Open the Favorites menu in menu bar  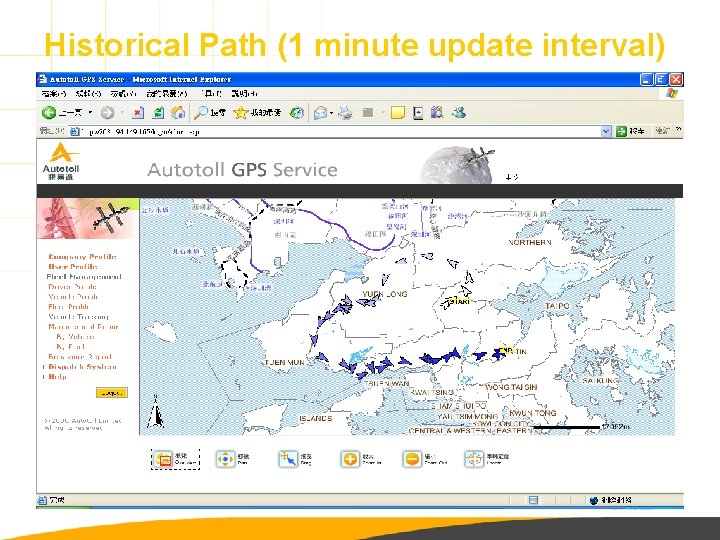pyautogui.click(x=167, y=94)
